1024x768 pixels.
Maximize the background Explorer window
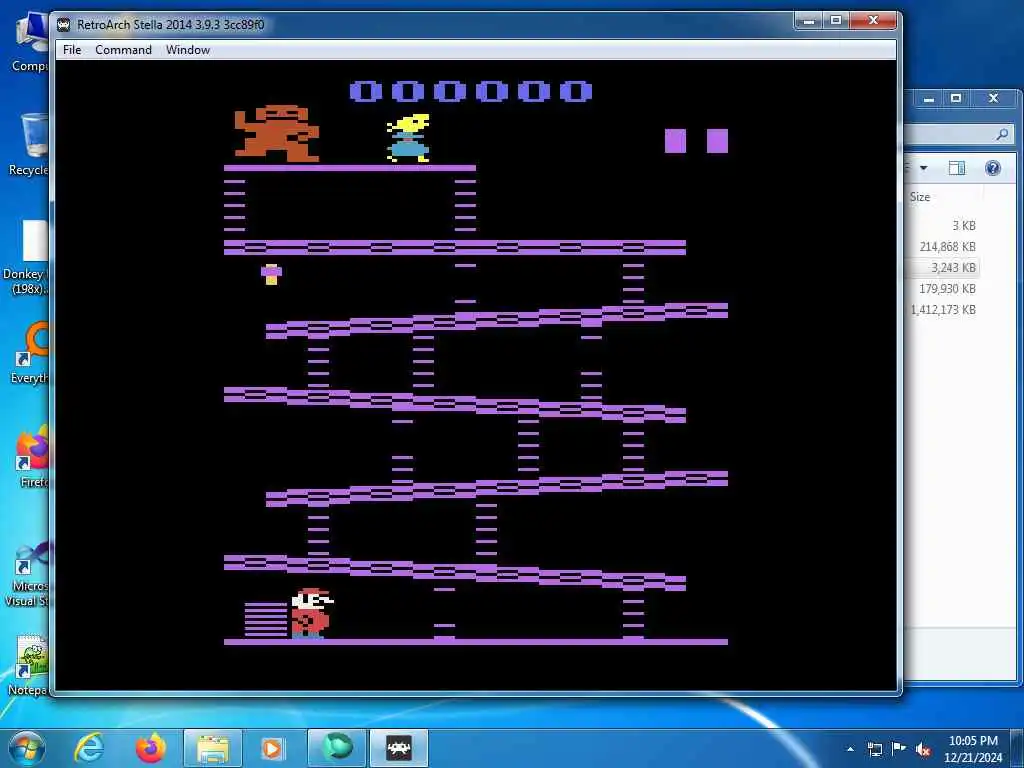pyautogui.click(x=956, y=99)
